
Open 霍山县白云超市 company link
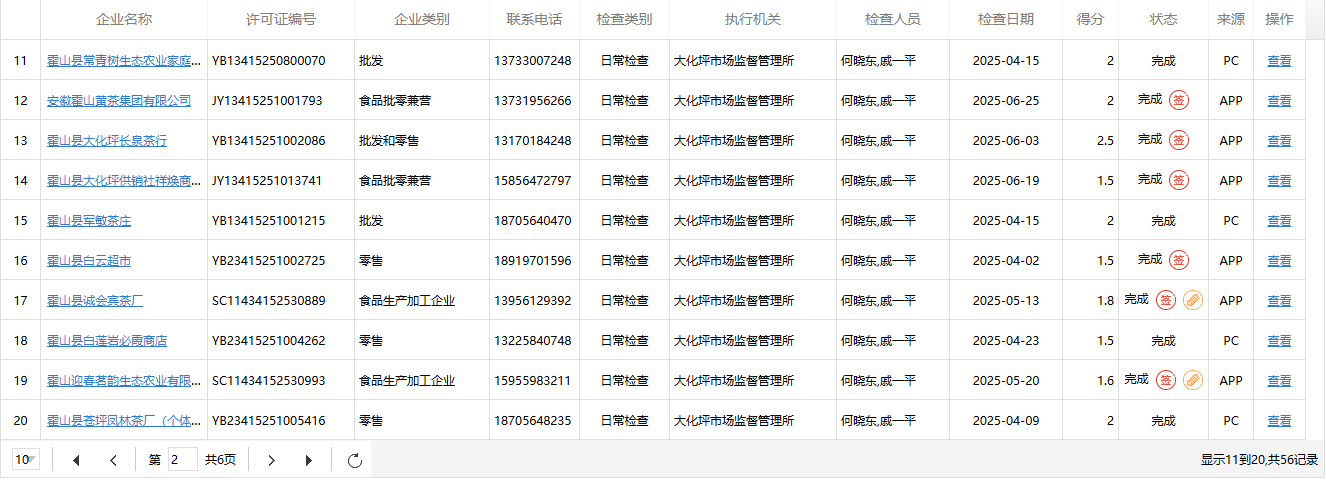[x=89, y=261]
